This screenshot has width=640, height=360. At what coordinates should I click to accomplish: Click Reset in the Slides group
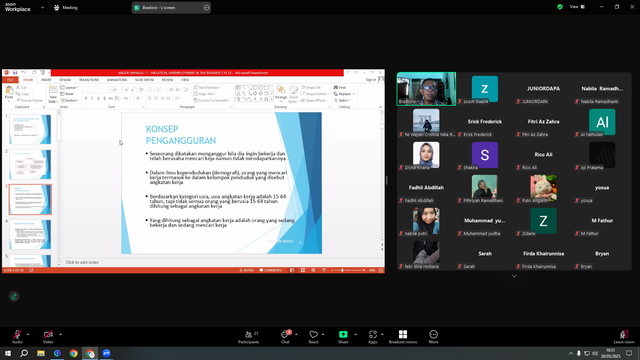click(67, 94)
